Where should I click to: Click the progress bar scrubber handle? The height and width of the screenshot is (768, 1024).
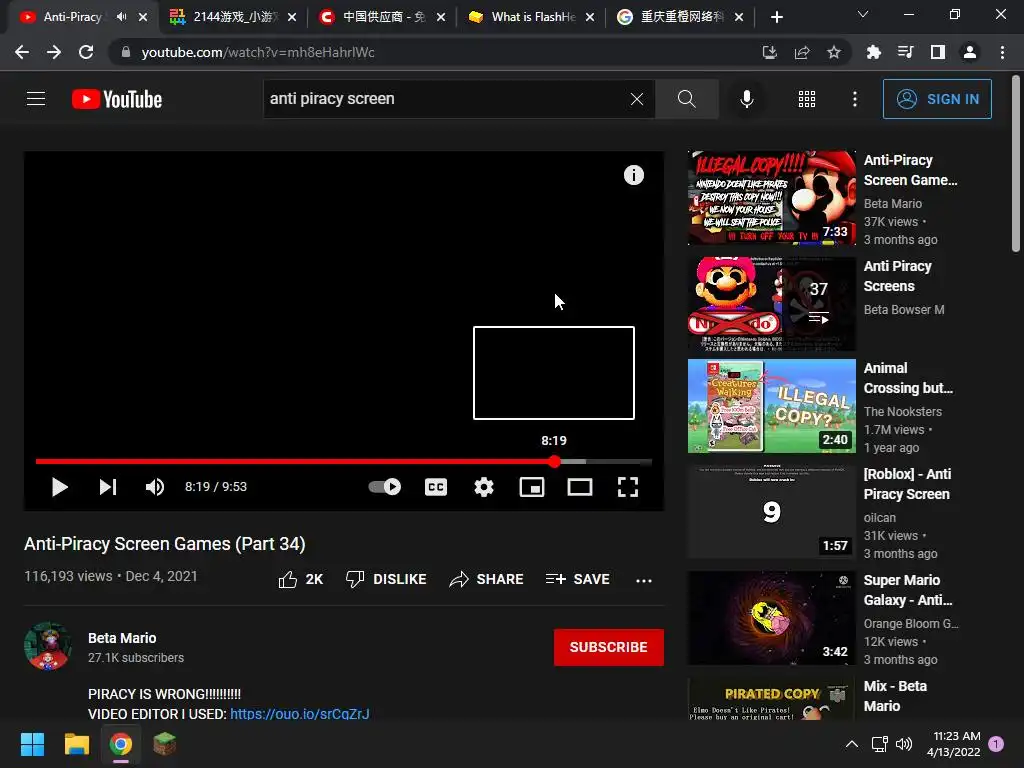(x=554, y=462)
